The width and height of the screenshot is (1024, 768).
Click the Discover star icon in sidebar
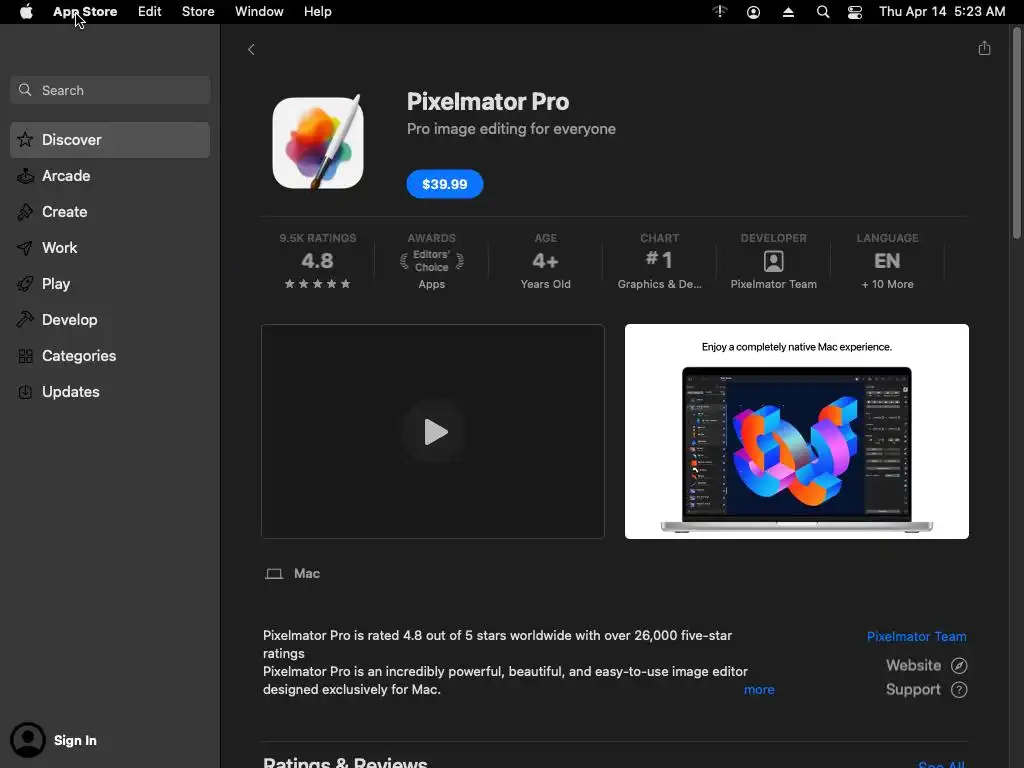pos(25,140)
